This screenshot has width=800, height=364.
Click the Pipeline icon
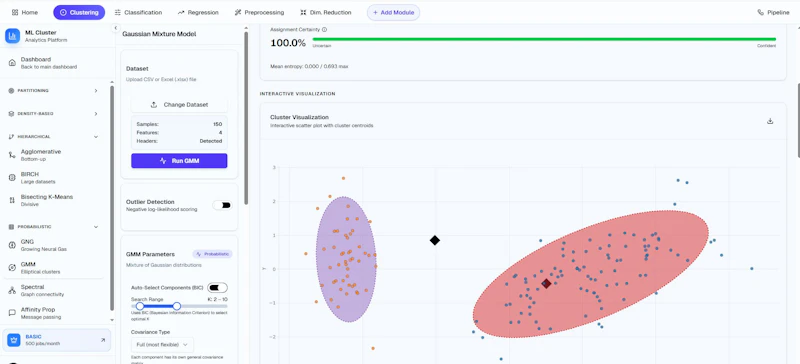point(761,12)
